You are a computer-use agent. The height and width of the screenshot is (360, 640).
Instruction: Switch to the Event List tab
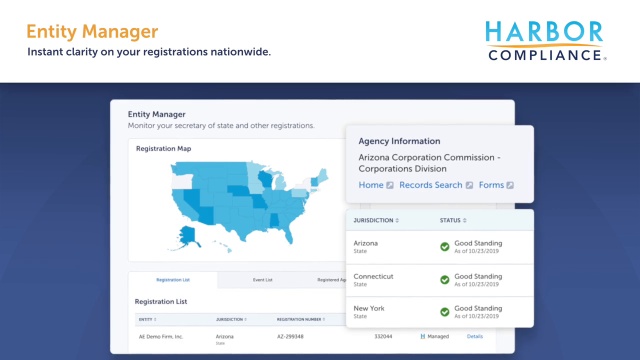tap(262, 280)
